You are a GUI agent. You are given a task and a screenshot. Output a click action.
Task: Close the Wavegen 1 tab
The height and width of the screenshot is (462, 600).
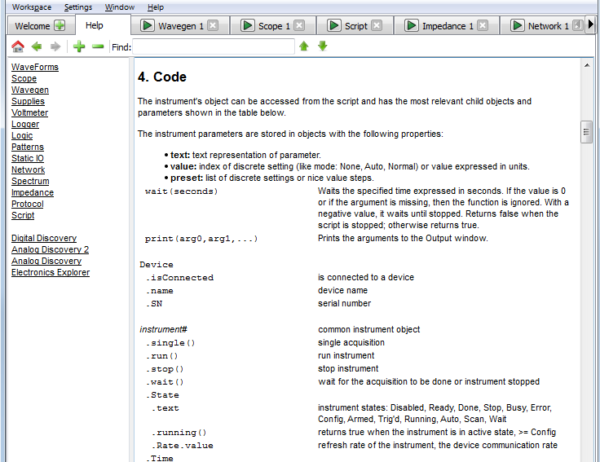coord(213,26)
